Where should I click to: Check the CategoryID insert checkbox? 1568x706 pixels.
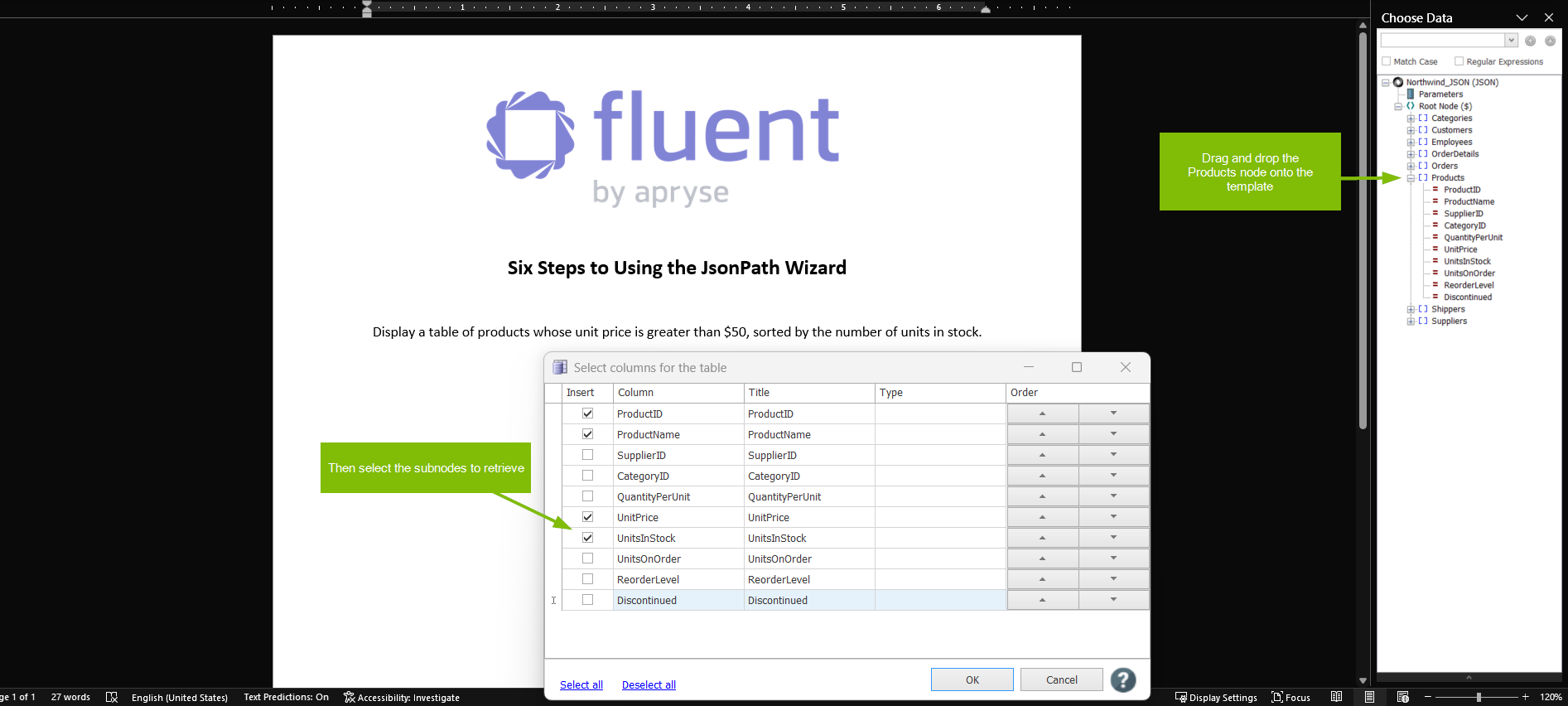pyautogui.click(x=587, y=475)
